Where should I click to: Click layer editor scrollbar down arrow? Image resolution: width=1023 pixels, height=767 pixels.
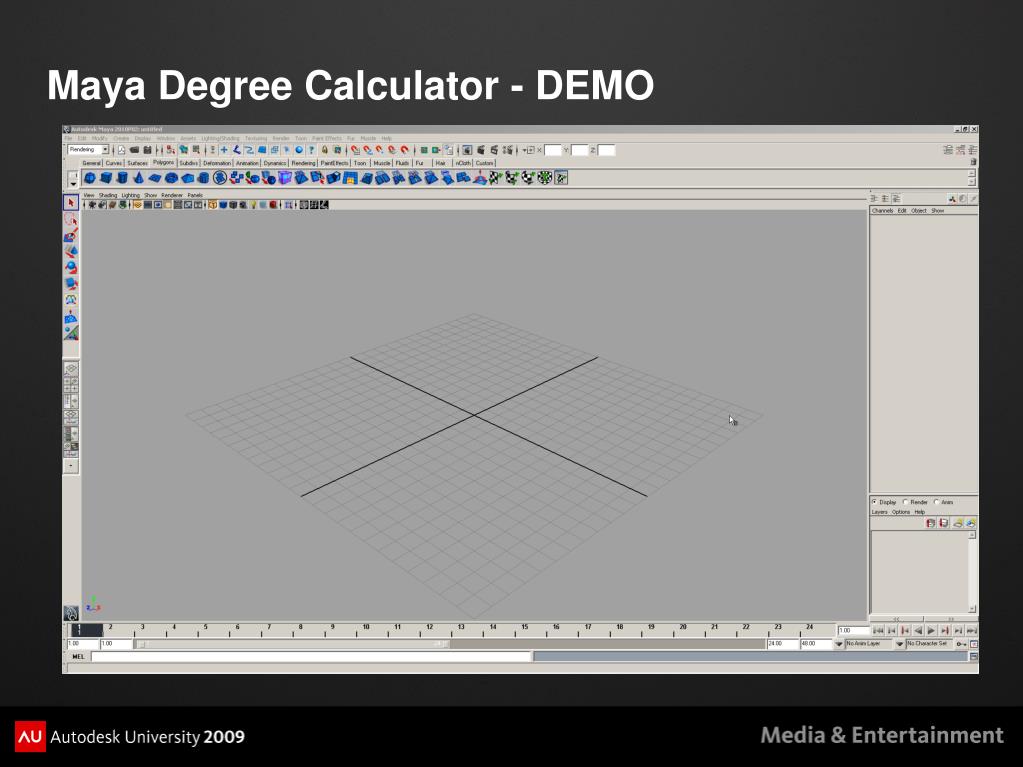coord(972,609)
